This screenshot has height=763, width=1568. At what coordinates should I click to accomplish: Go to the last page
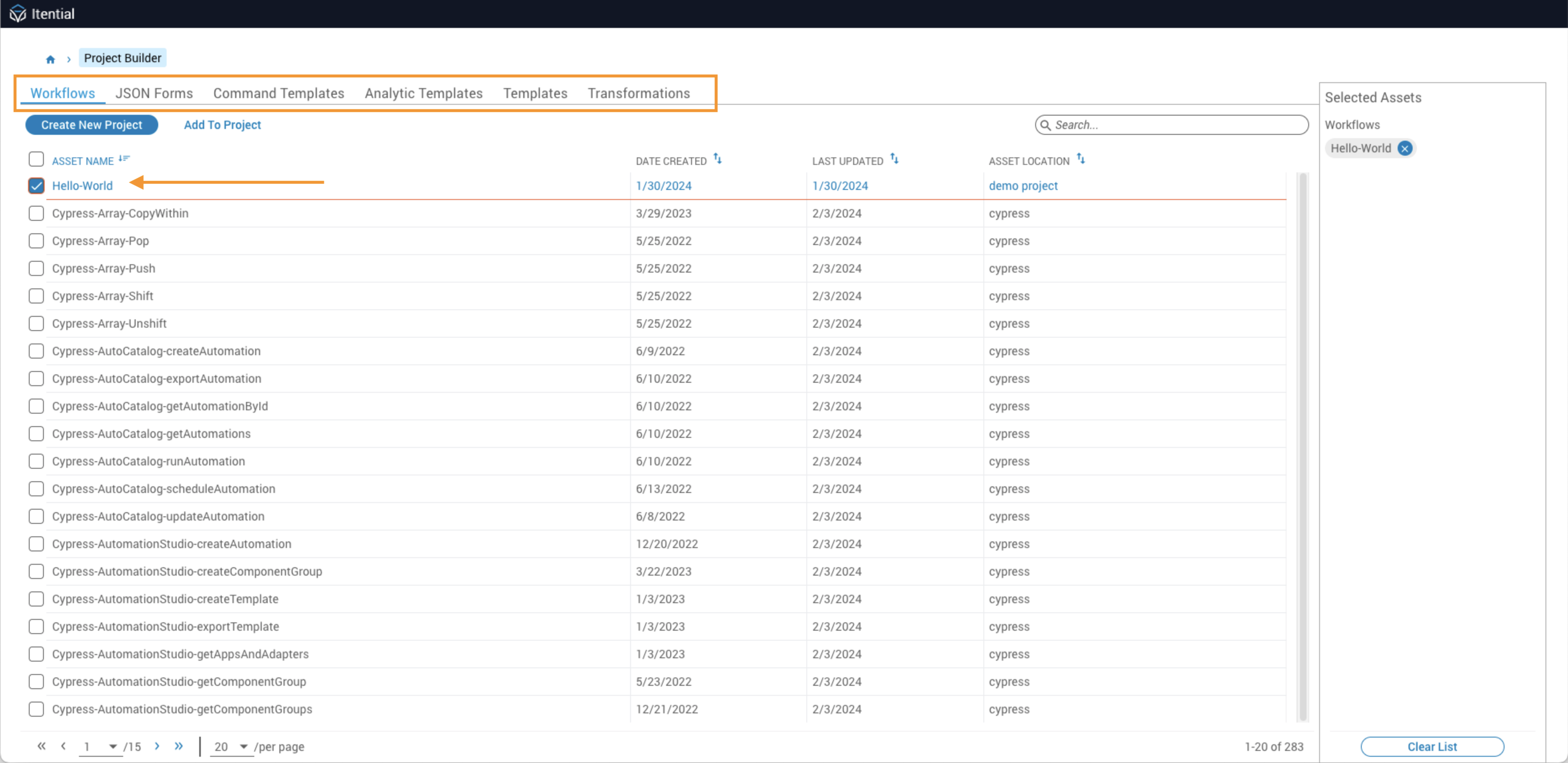[x=178, y=746]
